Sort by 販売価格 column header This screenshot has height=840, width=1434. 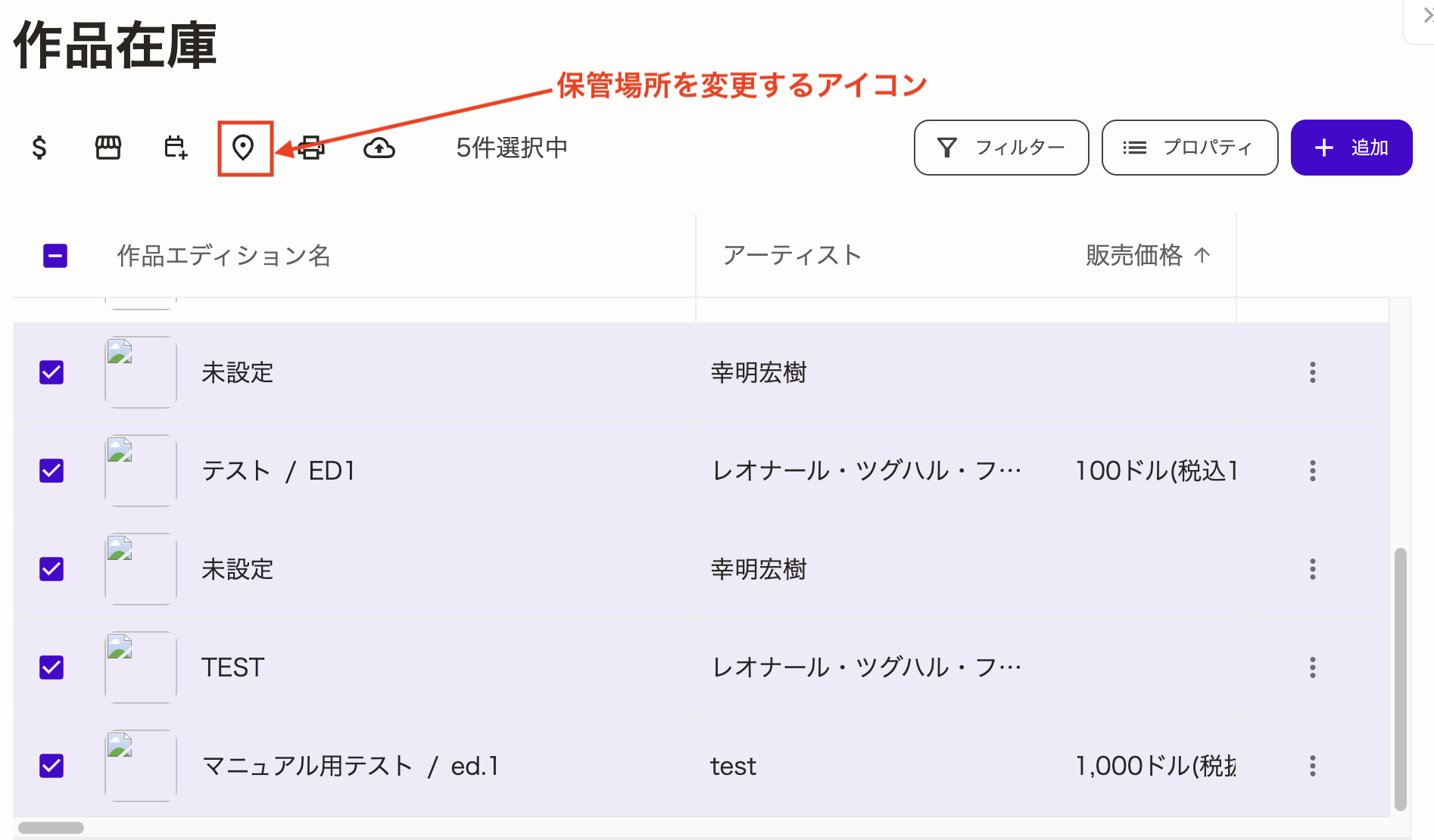1148,255
